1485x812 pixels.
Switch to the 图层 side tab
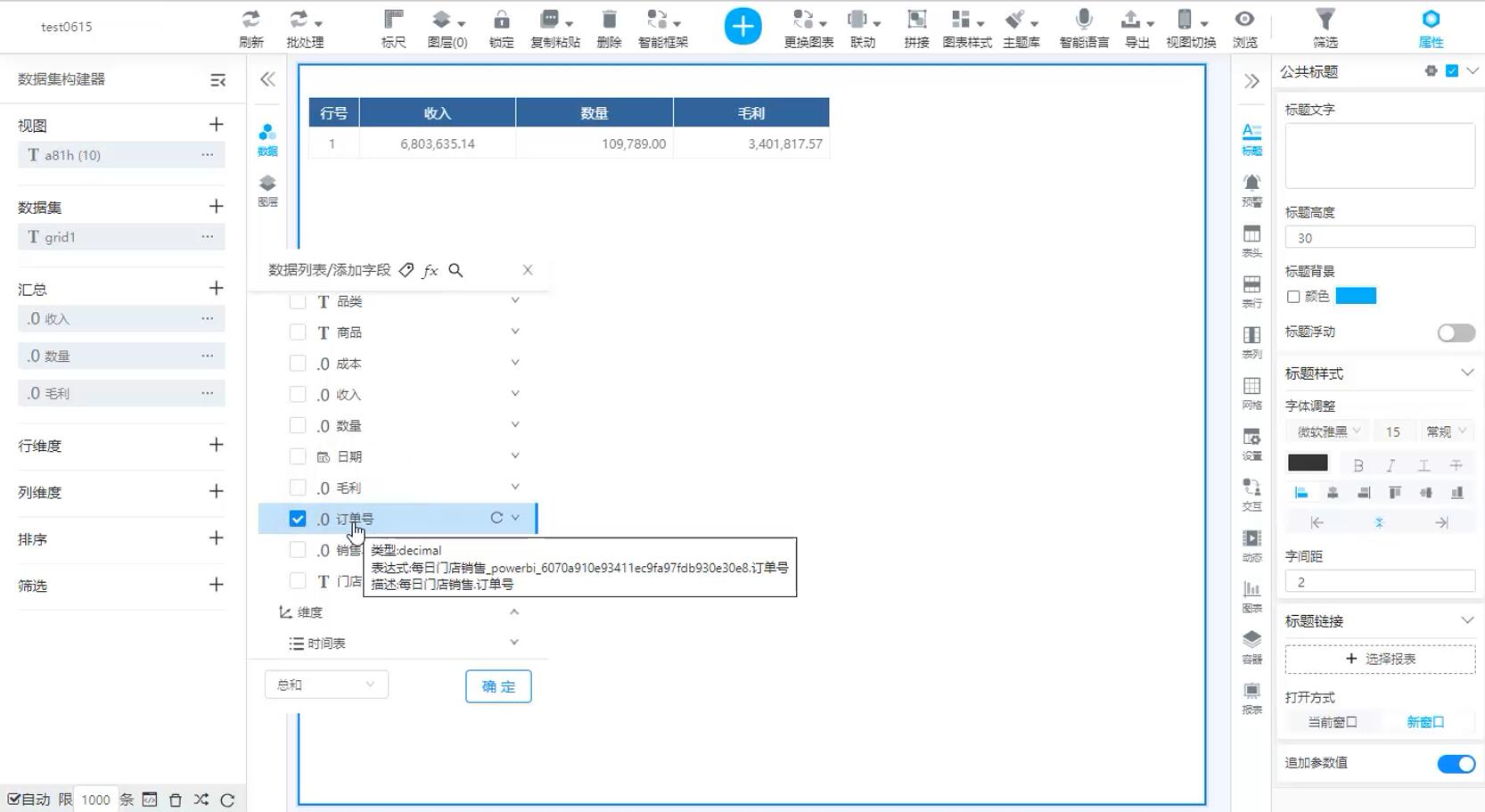(x=267, y=191)
